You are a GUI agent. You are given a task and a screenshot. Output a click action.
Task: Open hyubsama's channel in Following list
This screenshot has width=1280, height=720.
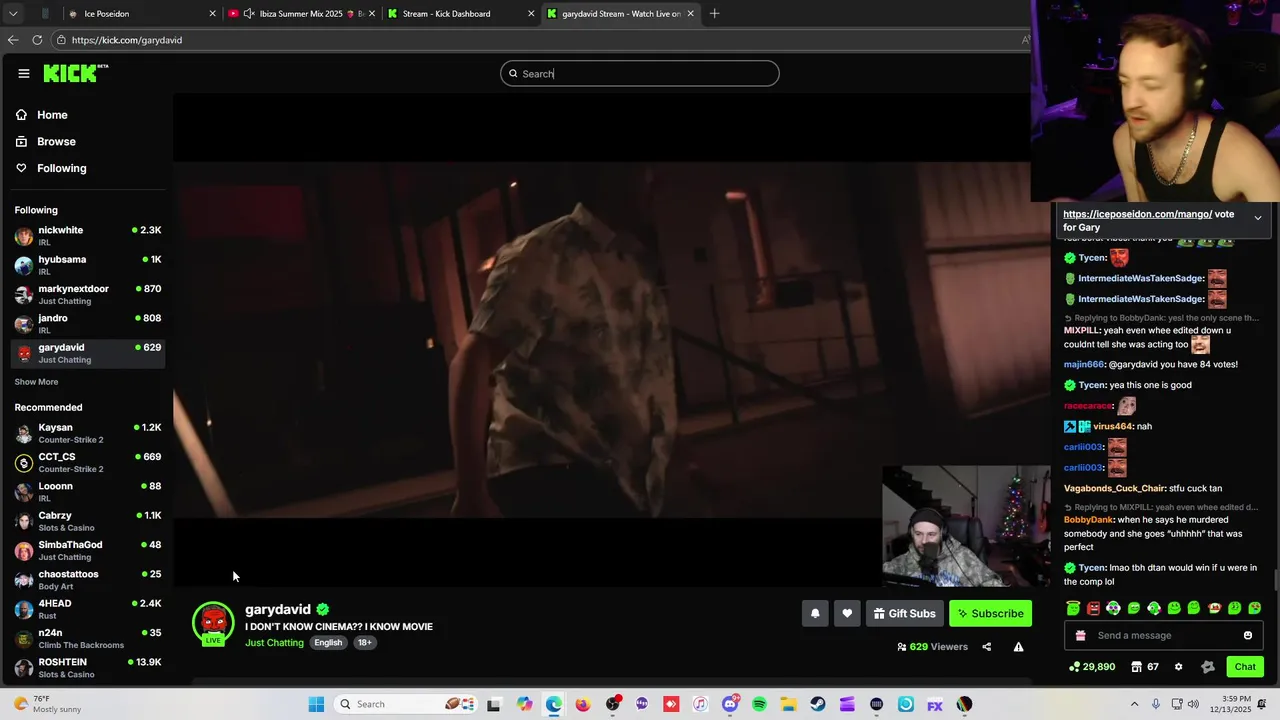click(x=88, y=265)
